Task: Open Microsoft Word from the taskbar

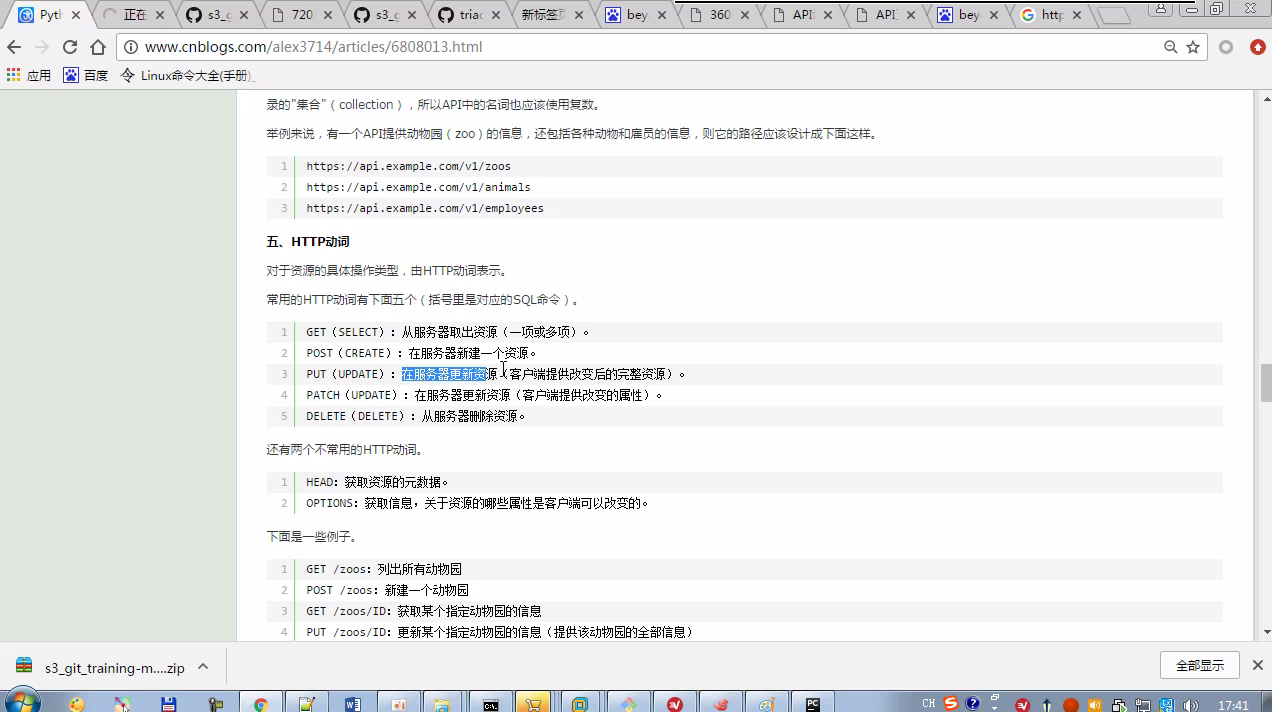Action: [x=353, y=704]
